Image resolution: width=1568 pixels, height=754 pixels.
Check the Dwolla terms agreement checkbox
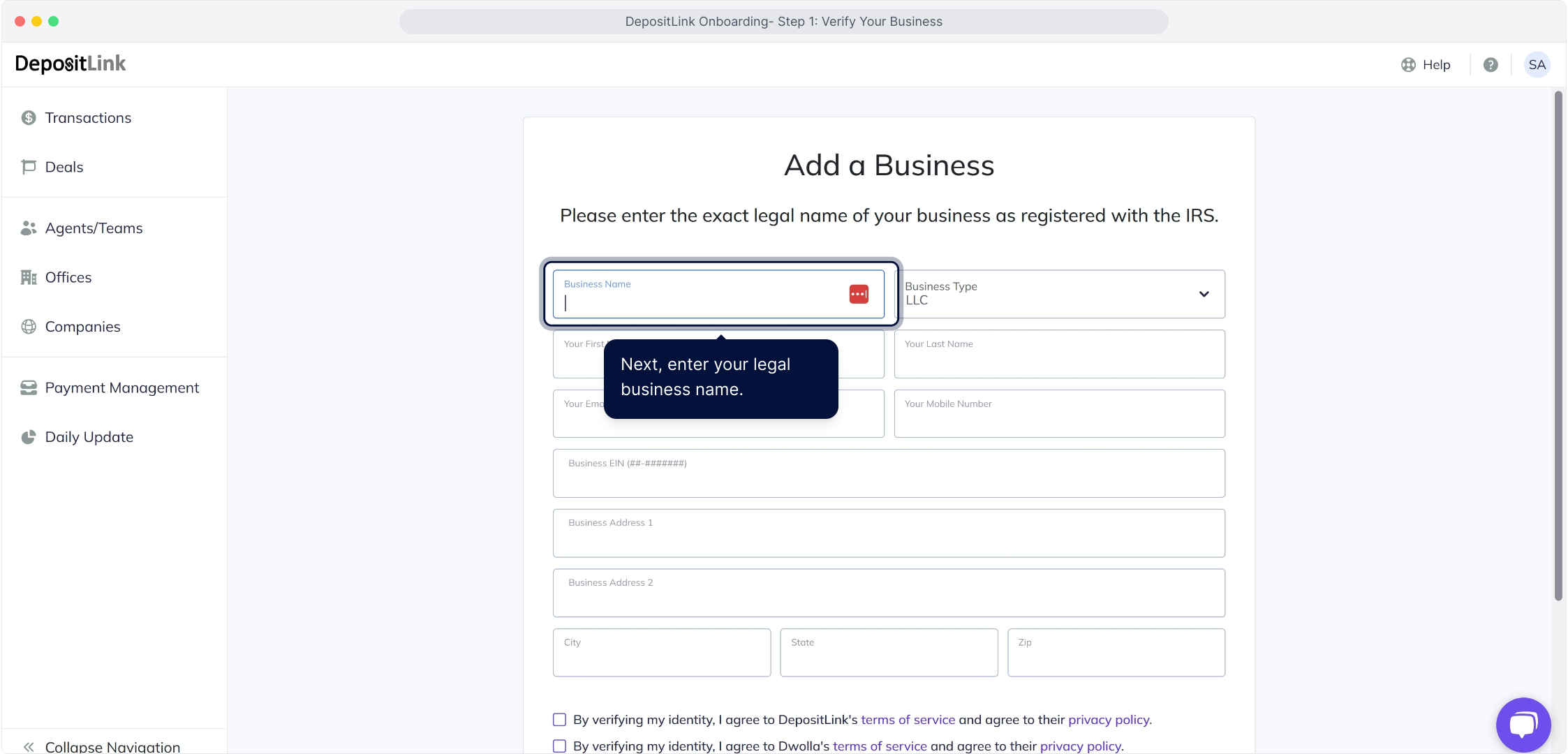559,746
